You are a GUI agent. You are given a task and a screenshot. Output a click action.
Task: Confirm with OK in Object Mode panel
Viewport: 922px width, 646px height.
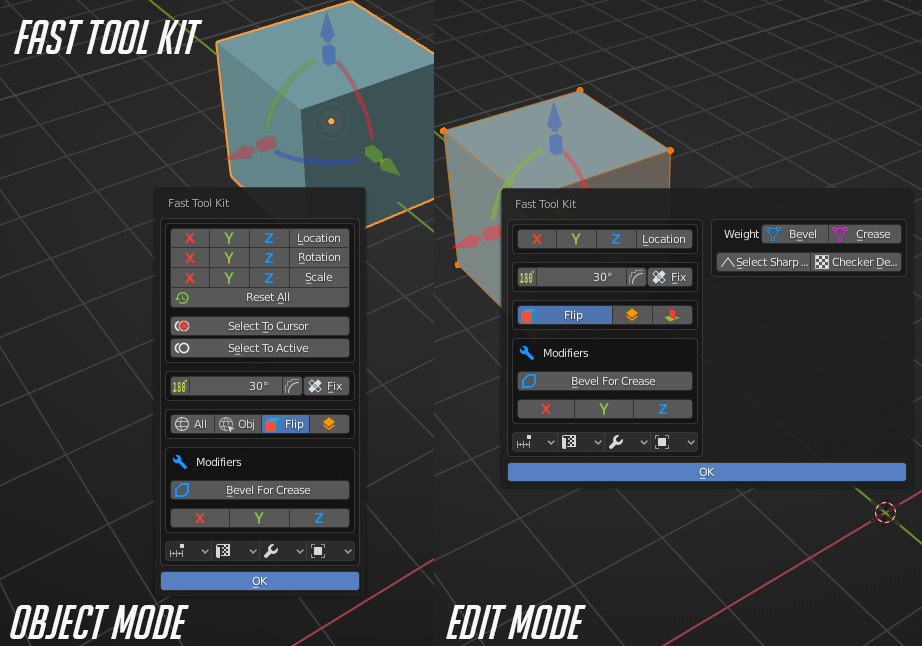[x=260, y=581]
